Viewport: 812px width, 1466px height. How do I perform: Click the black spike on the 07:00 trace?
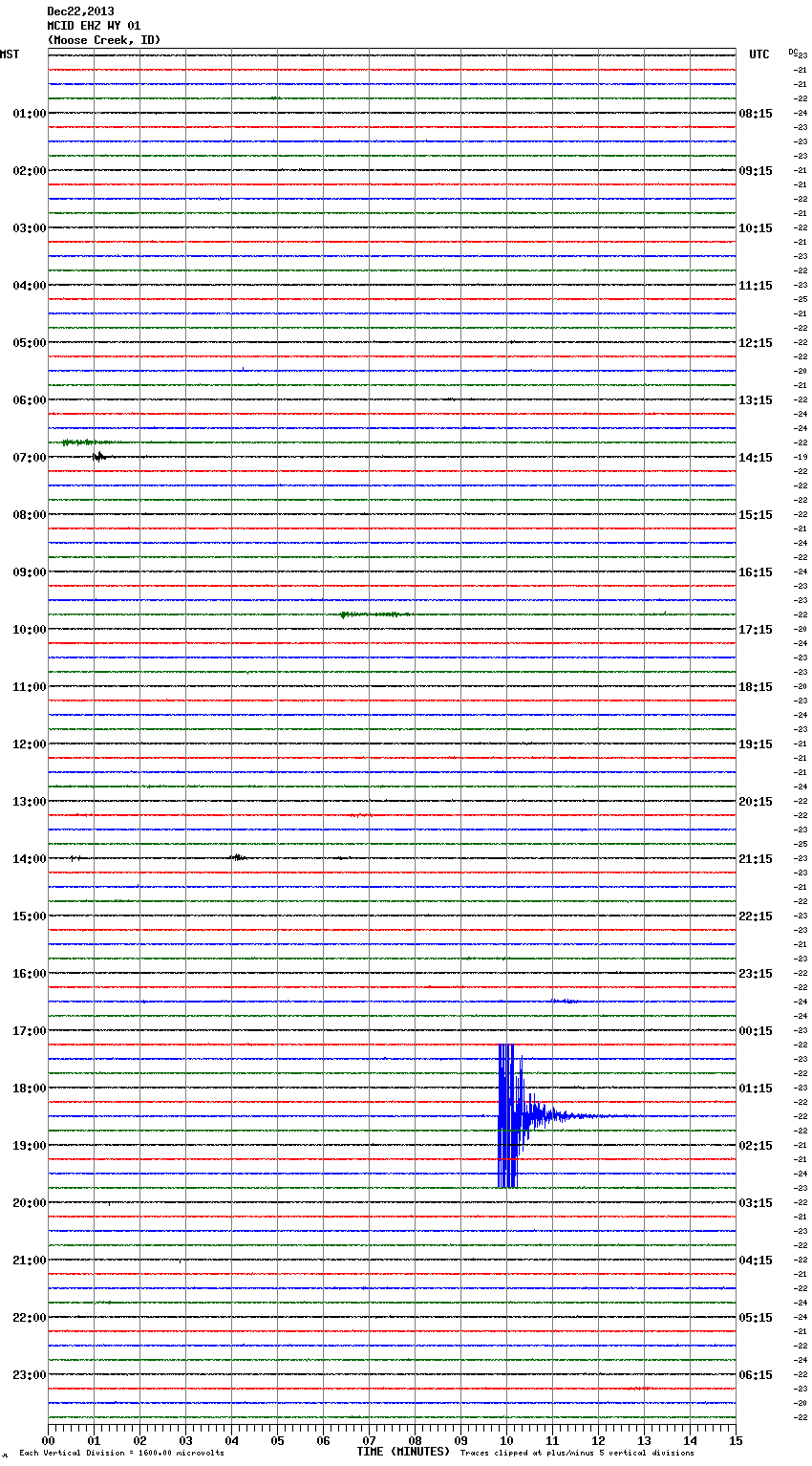point(99,457)
